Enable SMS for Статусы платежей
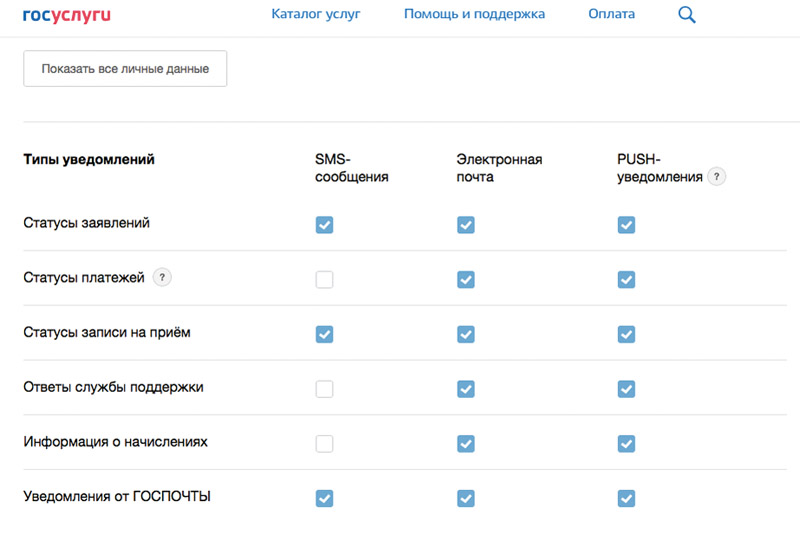800x548 pixels. [324, 280]
